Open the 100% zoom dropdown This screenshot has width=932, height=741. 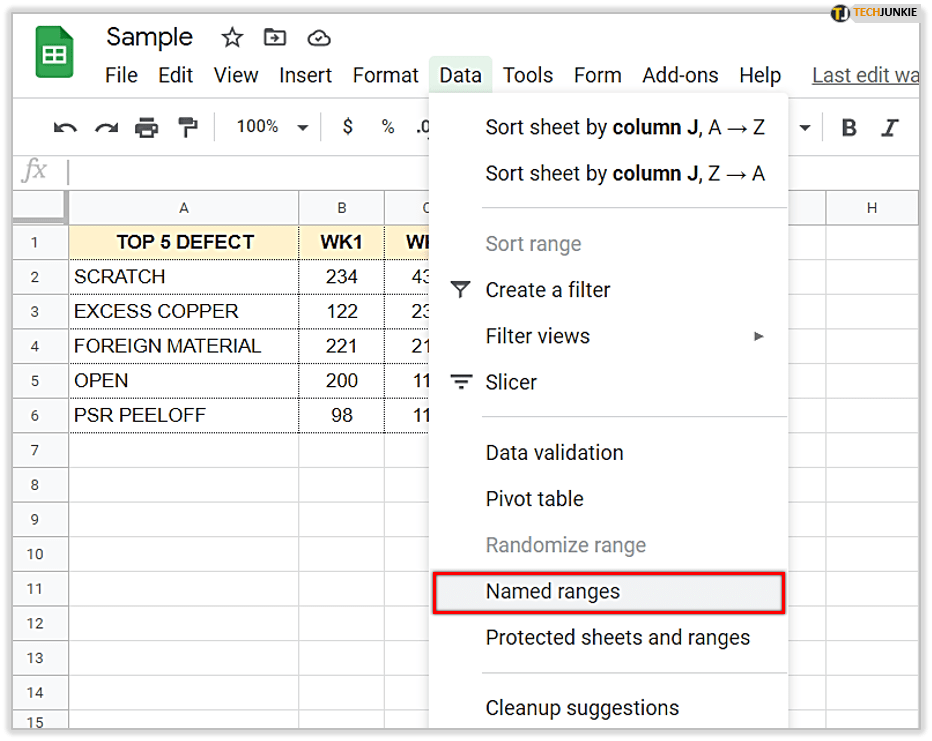[272, 127]
